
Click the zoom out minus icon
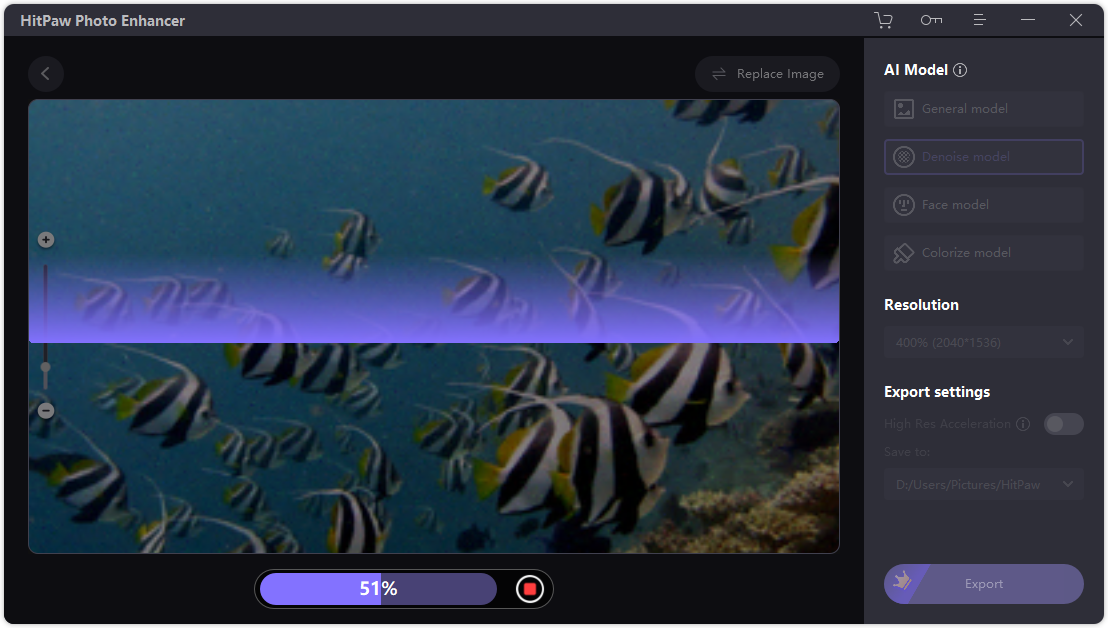pos(46,410)
